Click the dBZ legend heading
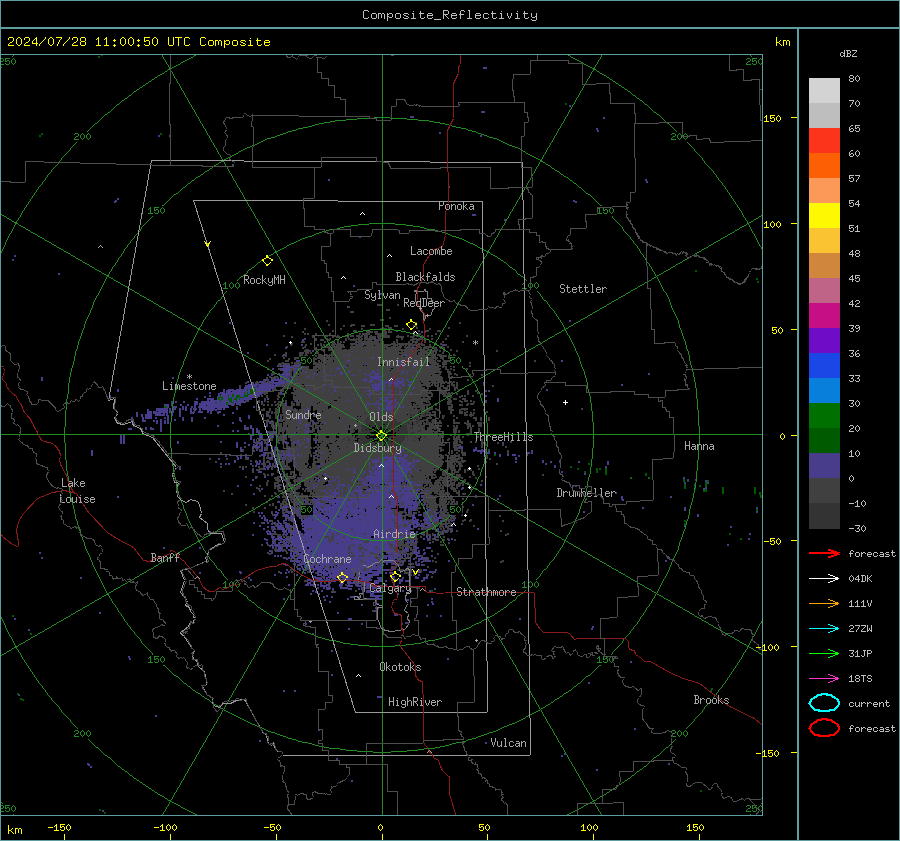The image size is (900, 841). coord(848,53)
